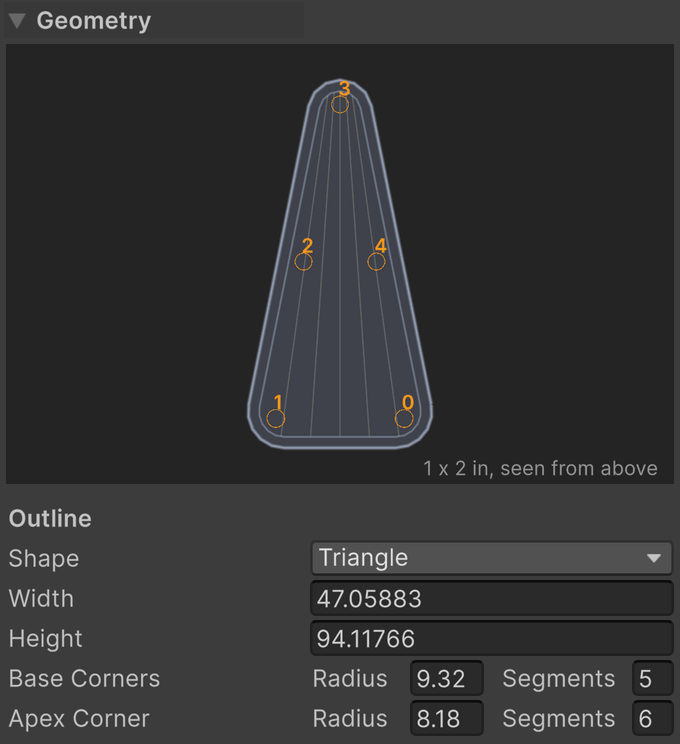Image resolution: width=680 pixels, height=744 pixels.
Task: Click the Apex Corner label
Action: [79, 718]
